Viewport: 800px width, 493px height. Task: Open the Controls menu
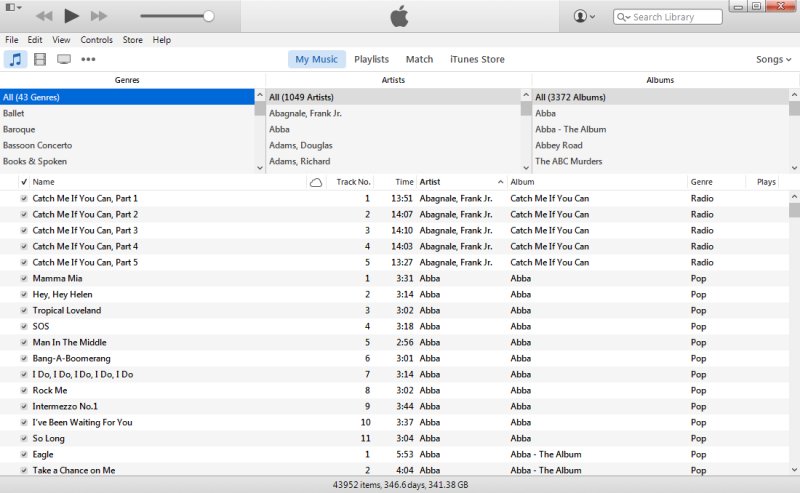96,40
